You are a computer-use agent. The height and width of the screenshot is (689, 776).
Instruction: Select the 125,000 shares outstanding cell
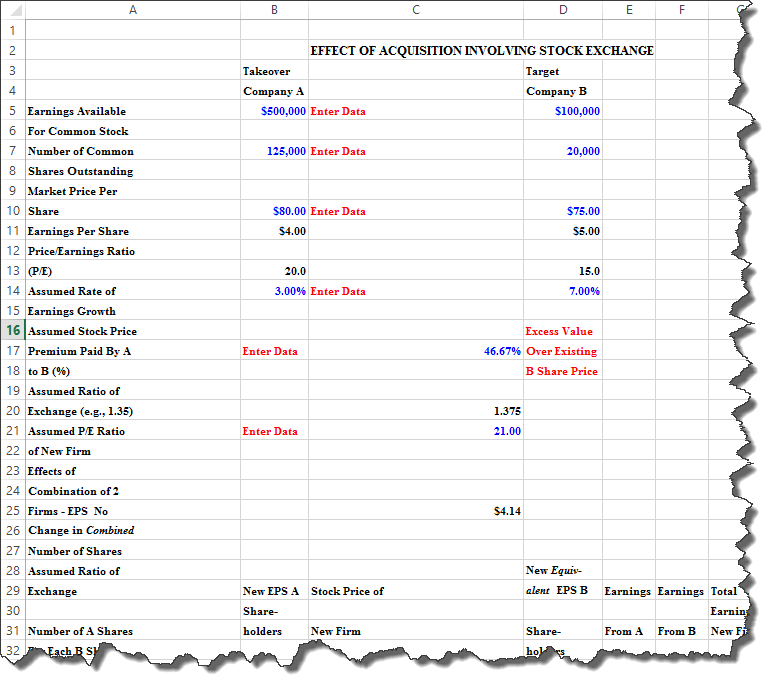coord(275,151)
